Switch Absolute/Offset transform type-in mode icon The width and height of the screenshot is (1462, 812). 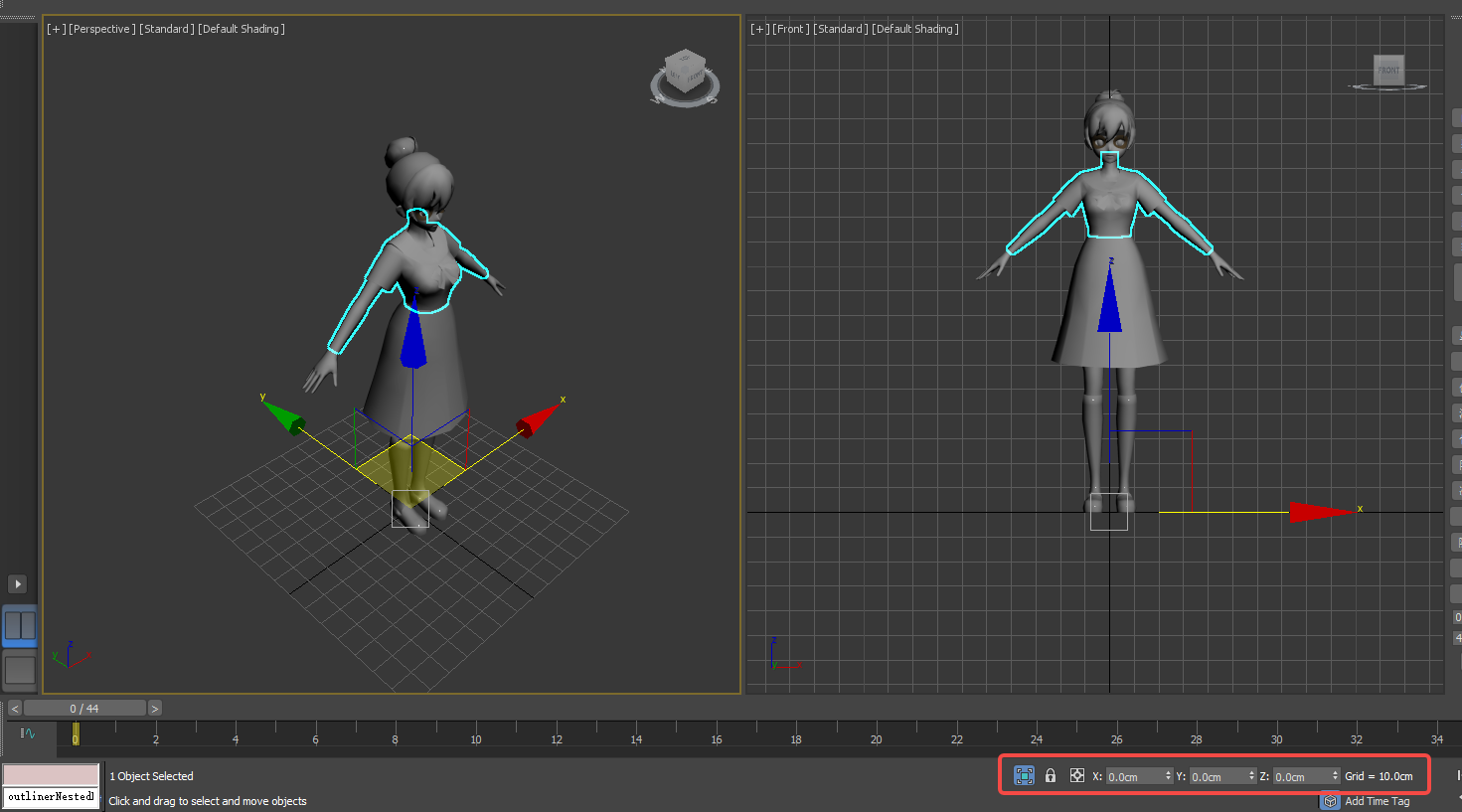[x=1077, y=775]
